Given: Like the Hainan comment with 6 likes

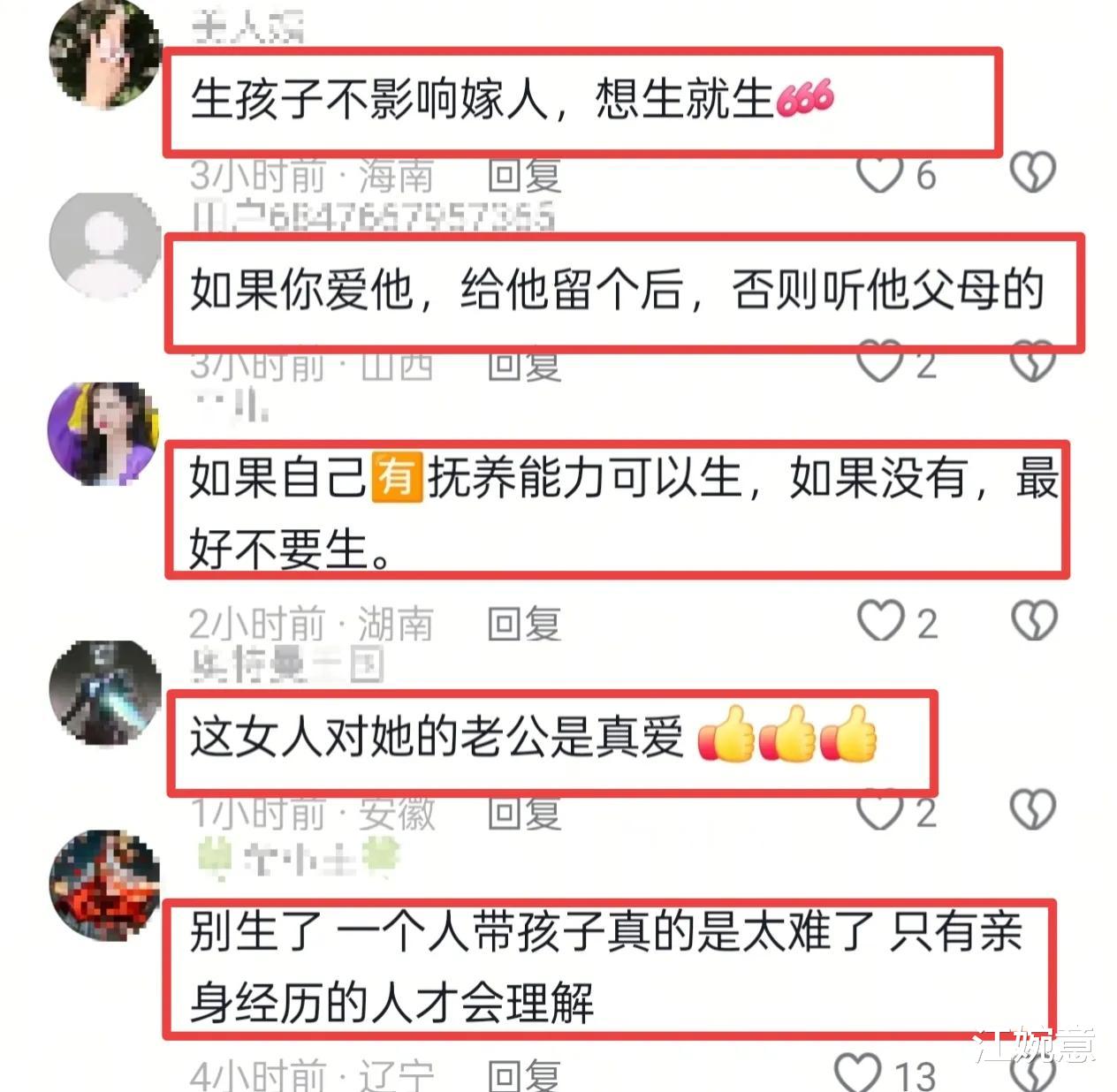Looking at the screenshot, I should 879,173.
